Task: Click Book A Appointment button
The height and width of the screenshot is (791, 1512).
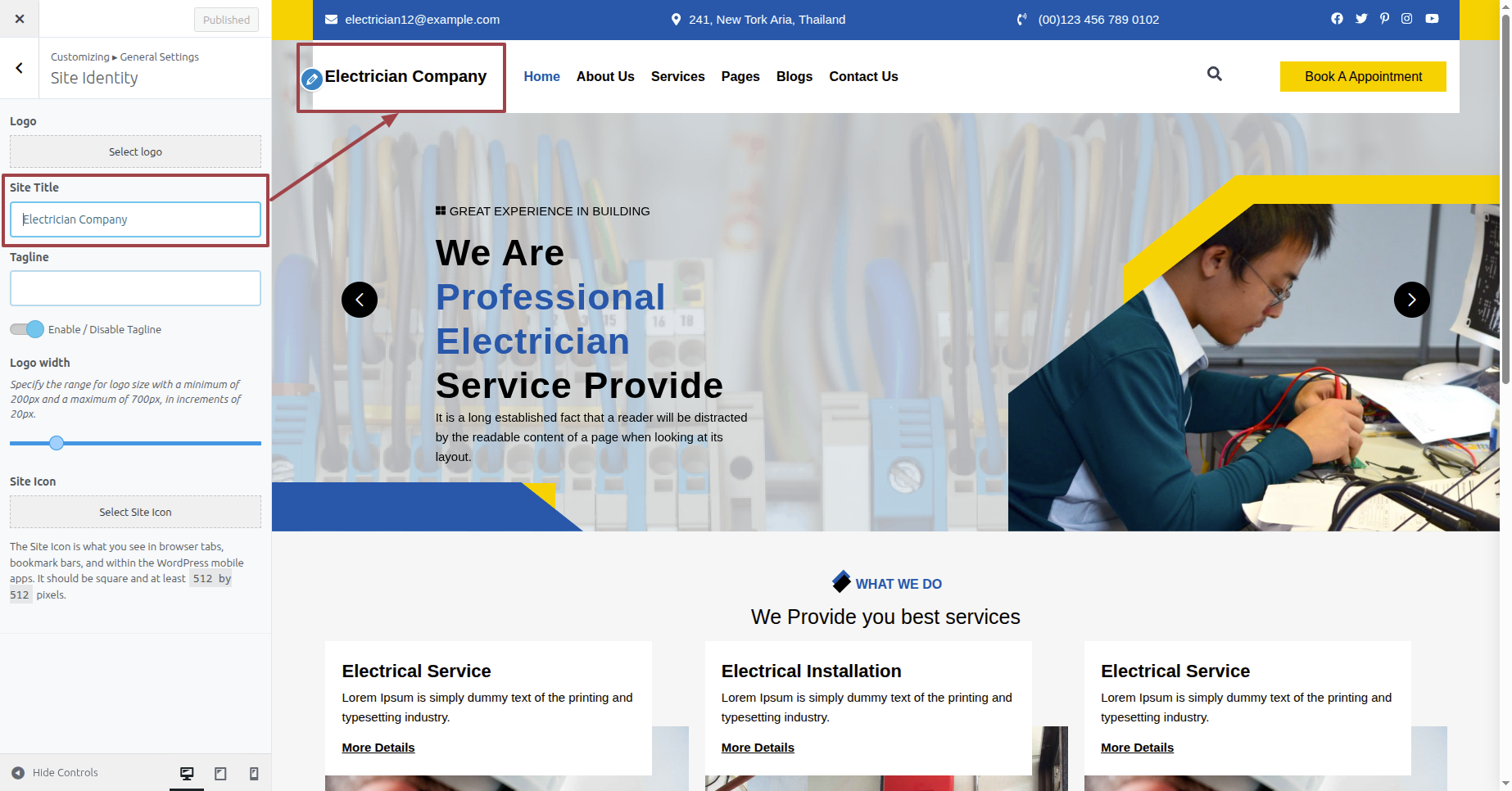Action: (1363, 76)
